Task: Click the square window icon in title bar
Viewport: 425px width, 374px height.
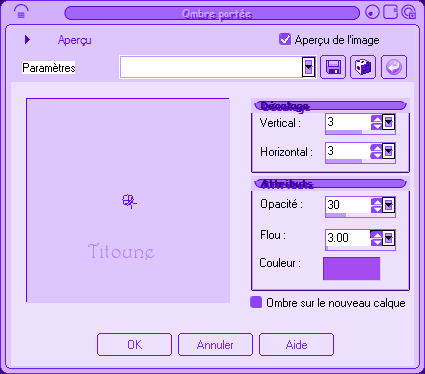Action: pos(390,12)
